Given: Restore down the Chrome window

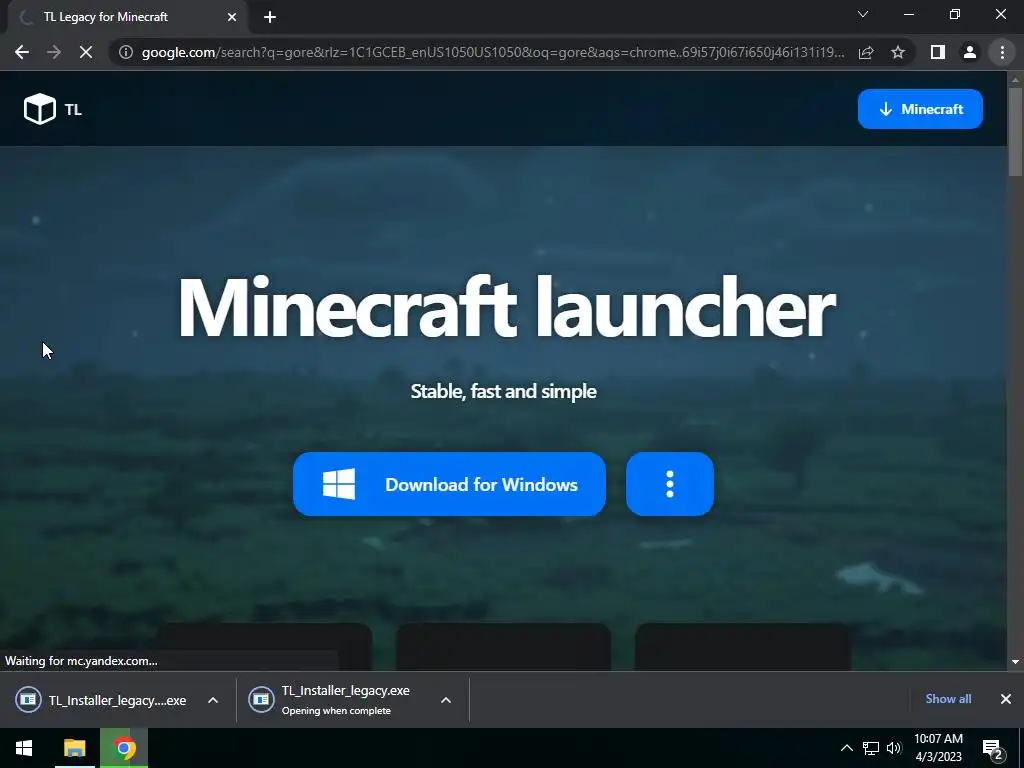Looking at the screenshot, I should (x=955, y=14).
